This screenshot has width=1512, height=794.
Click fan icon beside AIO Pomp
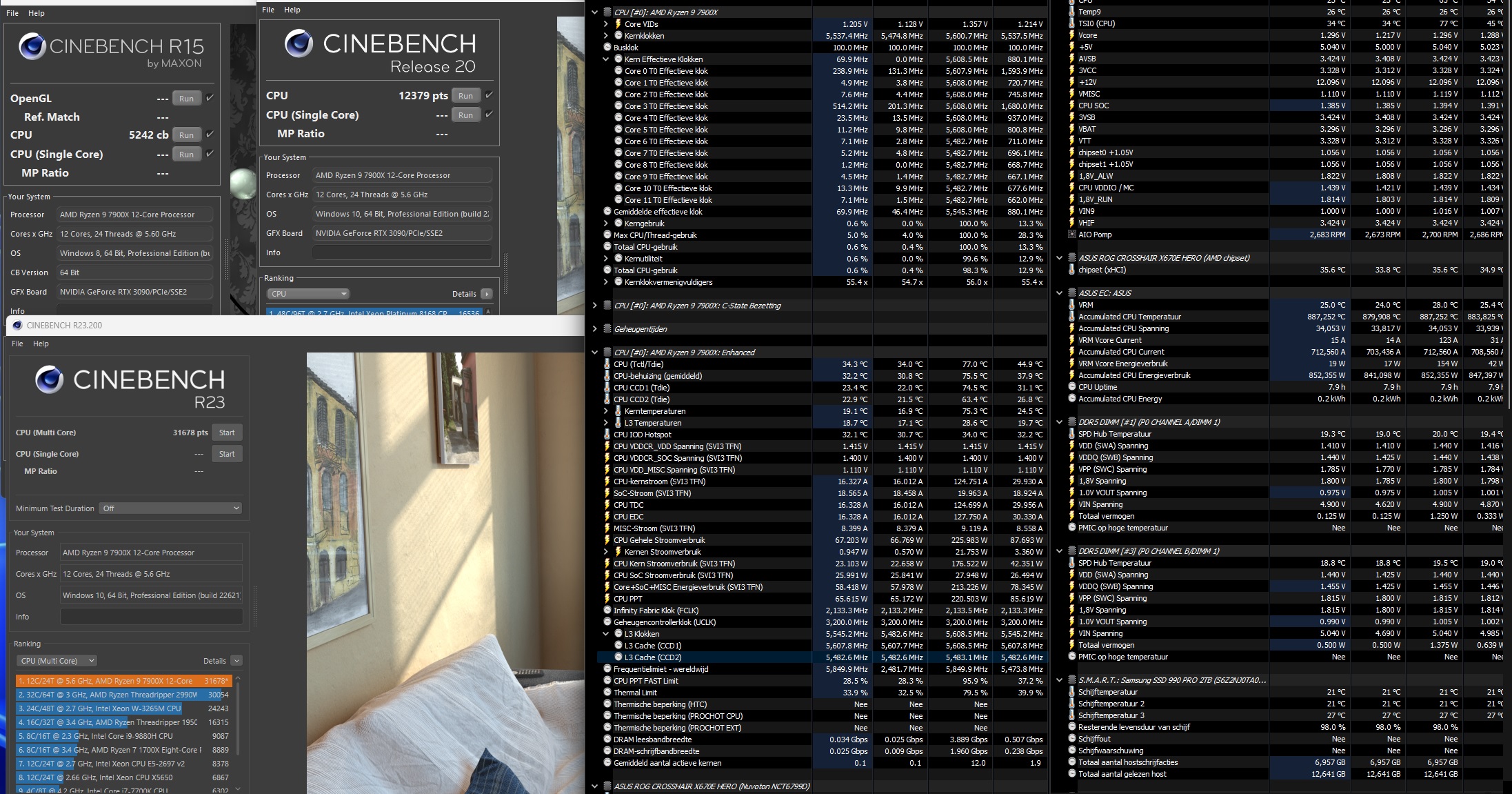pos(1071,235)
